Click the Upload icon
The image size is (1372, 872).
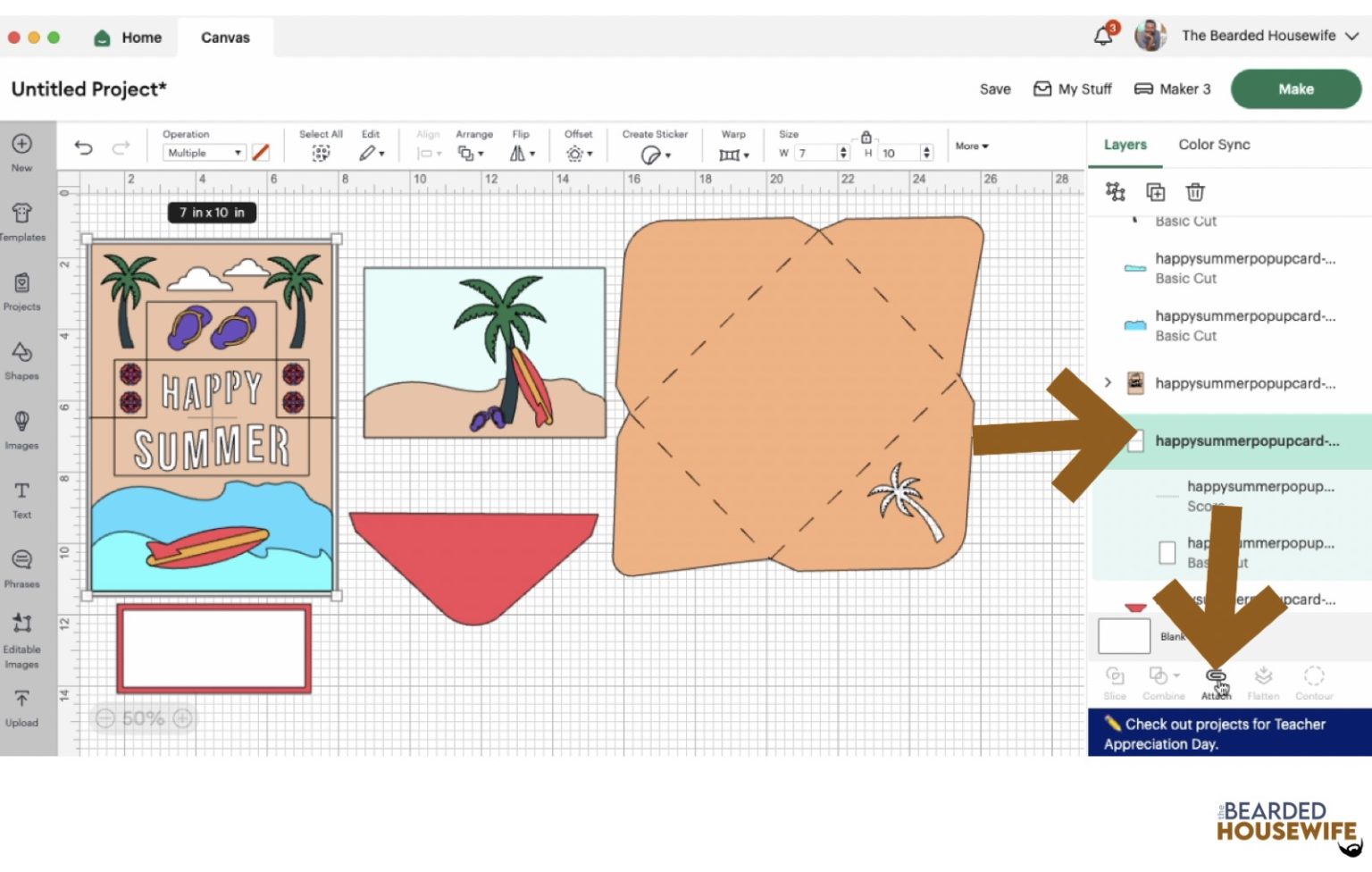click(x=21, y=706)
